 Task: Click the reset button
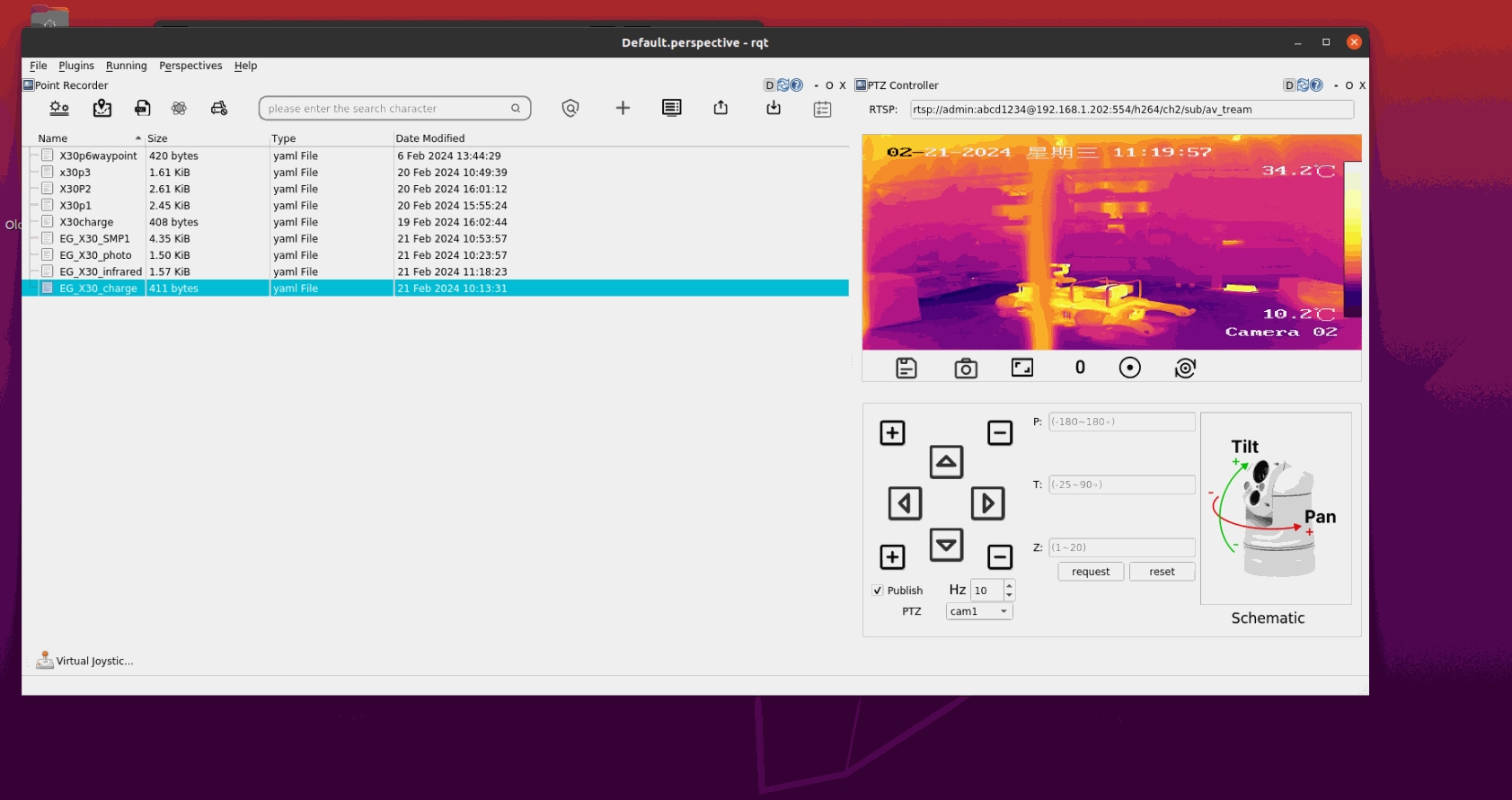1161,572
